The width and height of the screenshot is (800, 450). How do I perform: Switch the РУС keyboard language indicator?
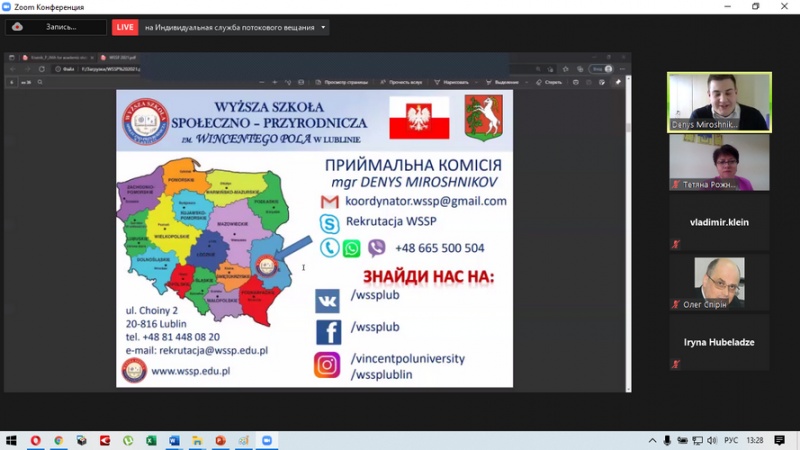tap(731, 440)
